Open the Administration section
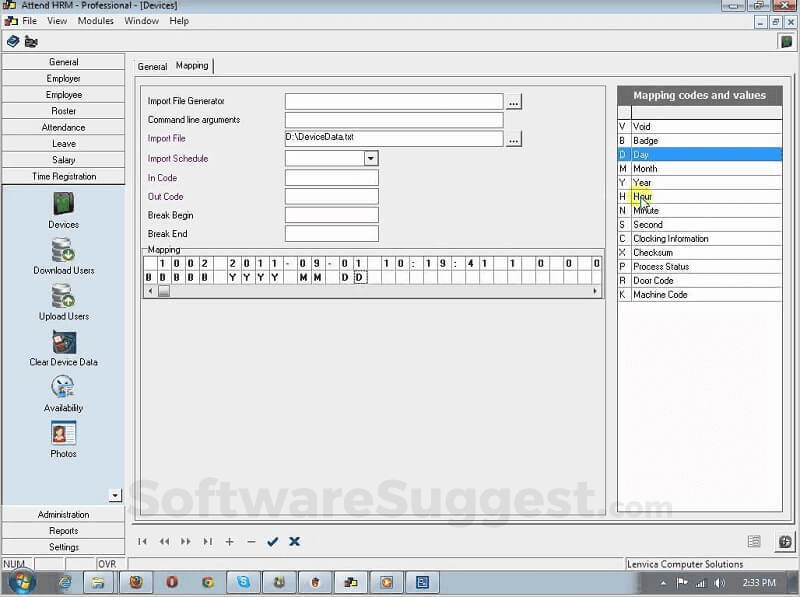800x597 pixels. pos(63,514)
